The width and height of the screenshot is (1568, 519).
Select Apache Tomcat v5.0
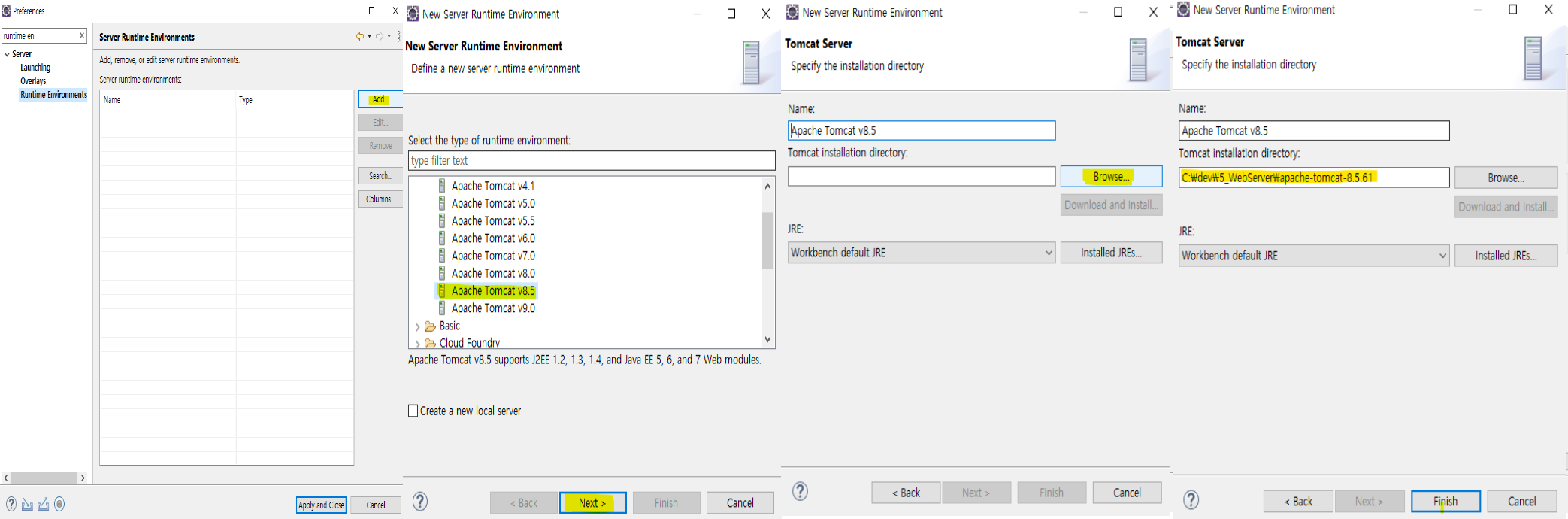(493, 203)
